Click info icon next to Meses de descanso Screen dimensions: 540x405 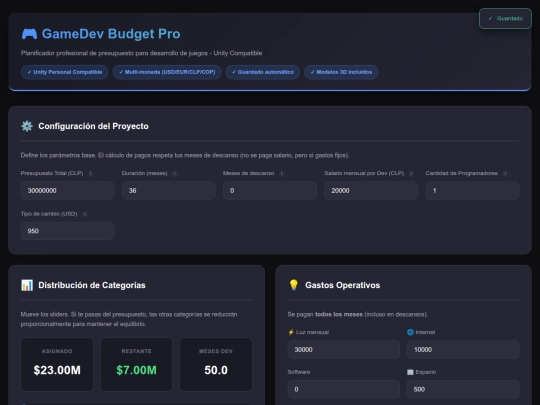click(281, 173)
